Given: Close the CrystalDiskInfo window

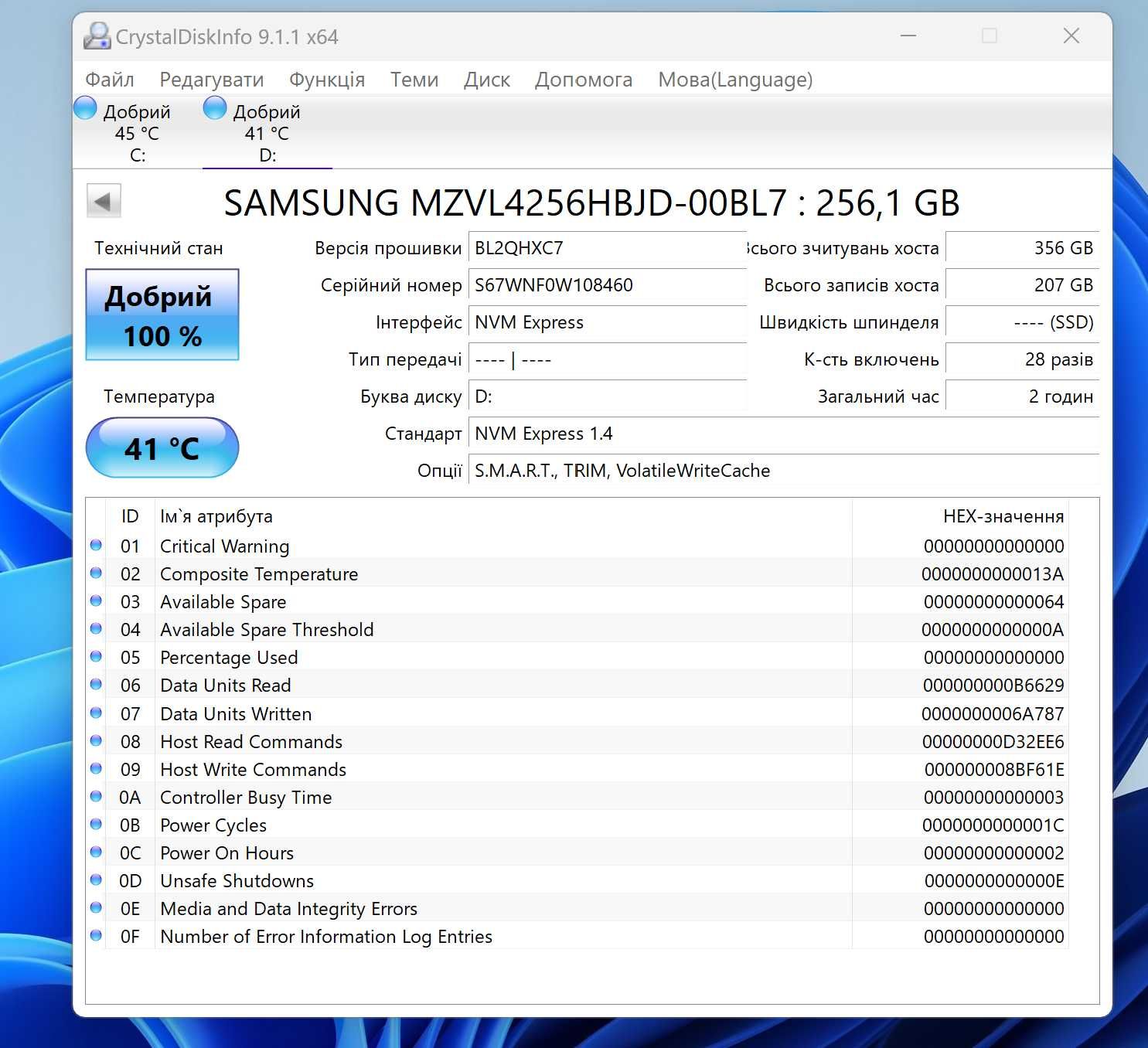Looking at the screenshot, I should [1071, 36].
